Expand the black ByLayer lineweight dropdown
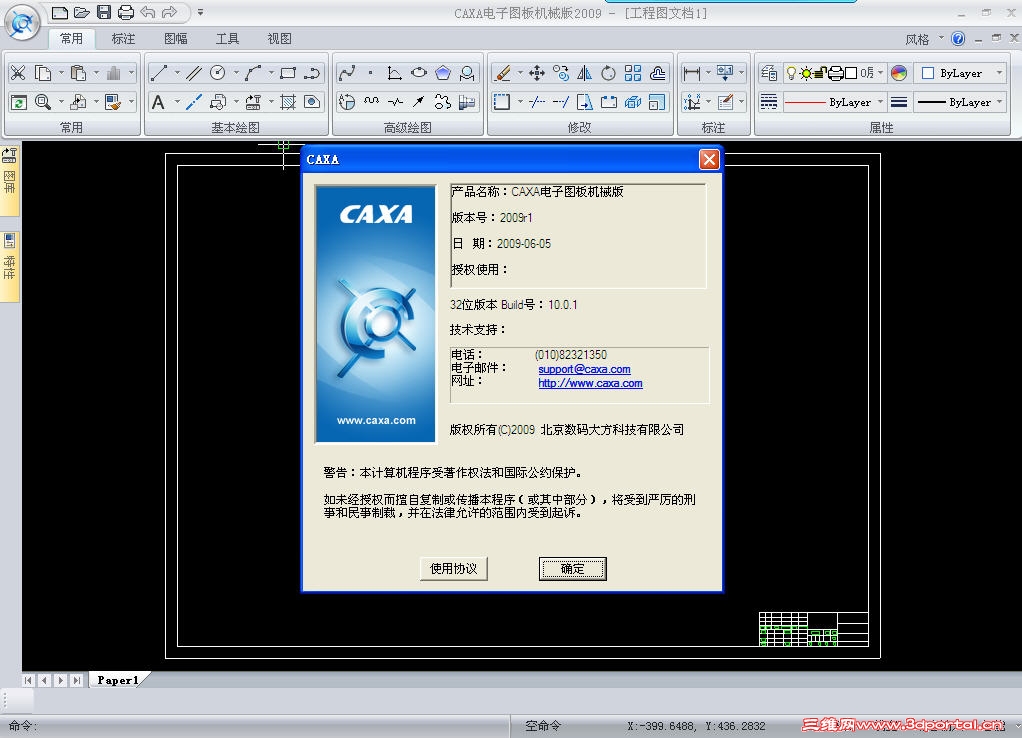1022x738 pixels. pos(999,102)
